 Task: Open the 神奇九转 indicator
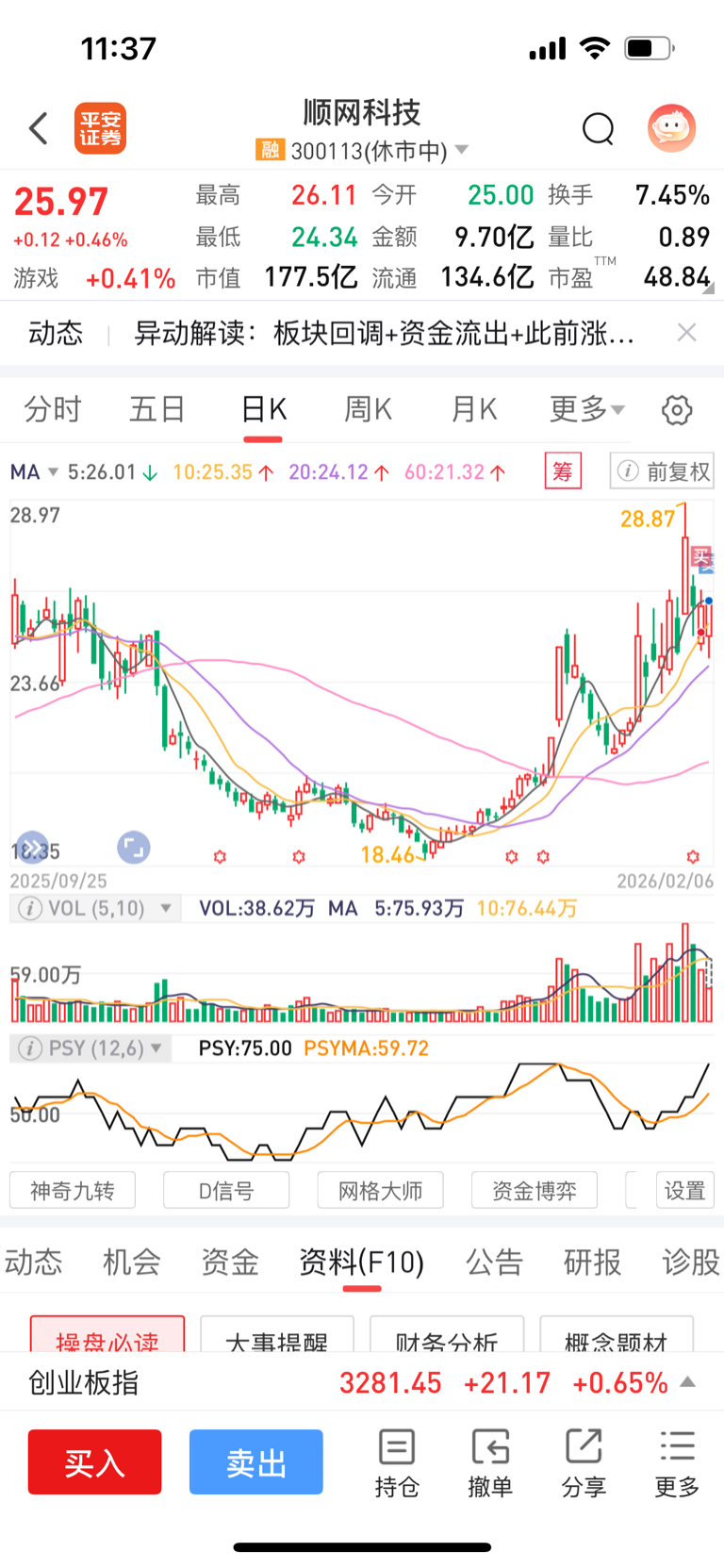click(x=73, y=1190)
